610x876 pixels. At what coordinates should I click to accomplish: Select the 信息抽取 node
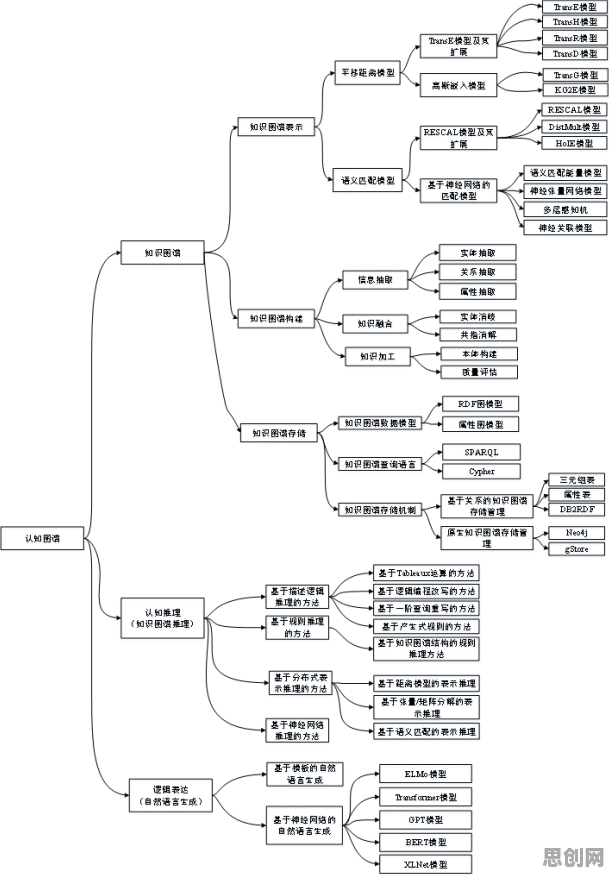pyautogui.click(x=375, y=280)
